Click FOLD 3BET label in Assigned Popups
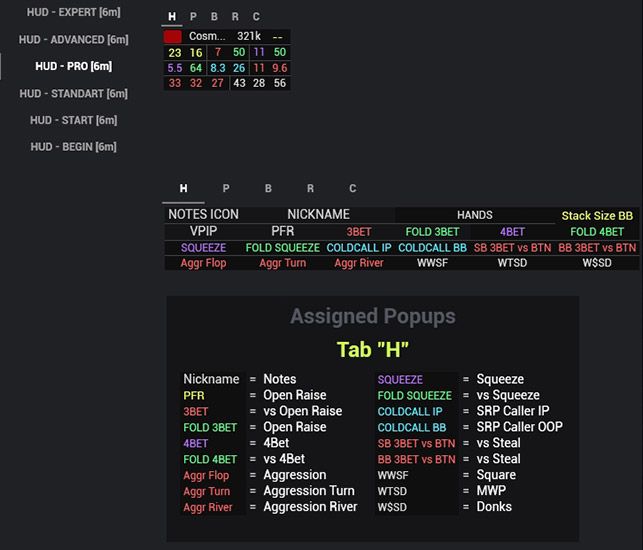The height and width of the screenshot is (550, 643). [x=210, y=427]
